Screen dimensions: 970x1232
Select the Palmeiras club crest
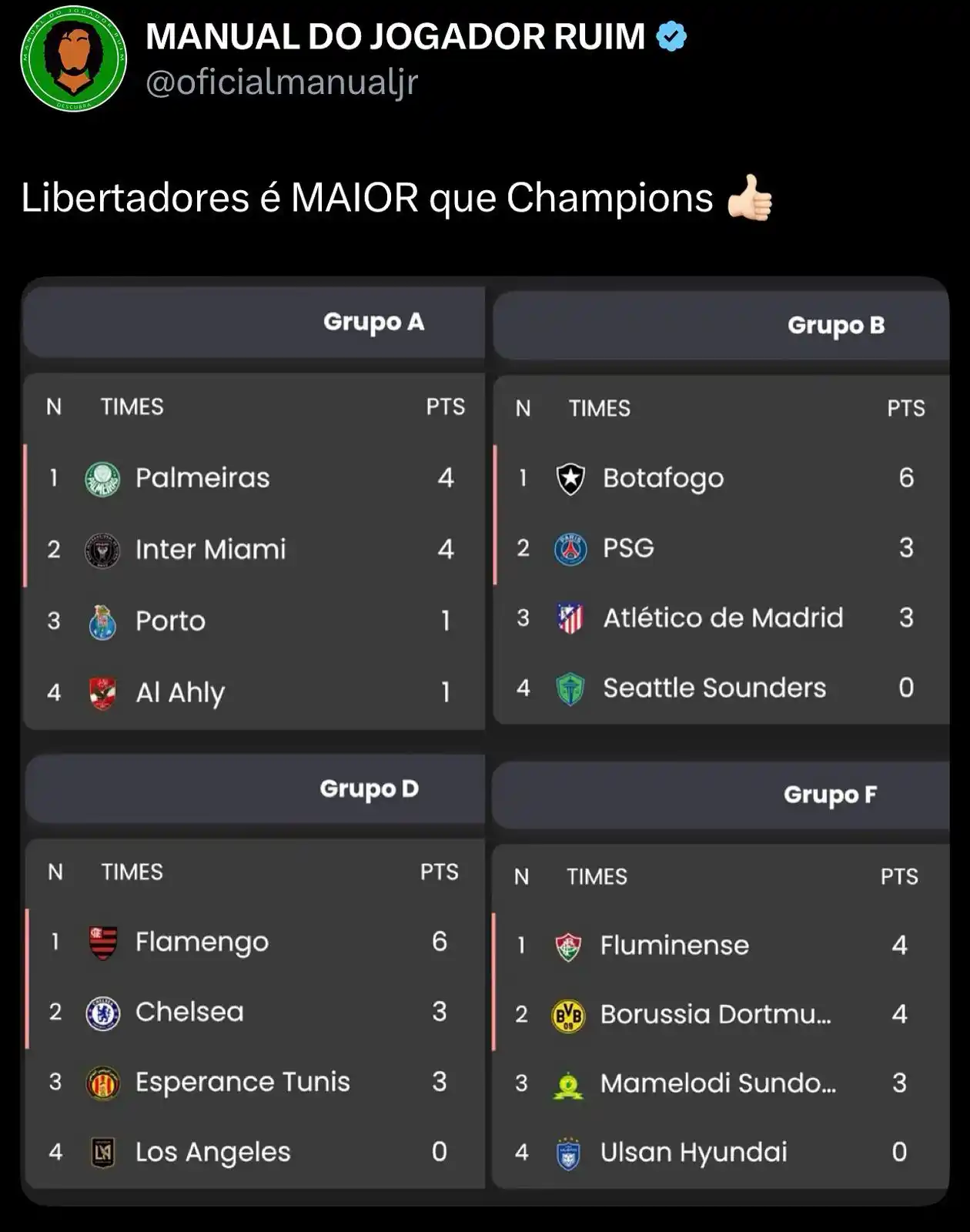pos(102,479)
